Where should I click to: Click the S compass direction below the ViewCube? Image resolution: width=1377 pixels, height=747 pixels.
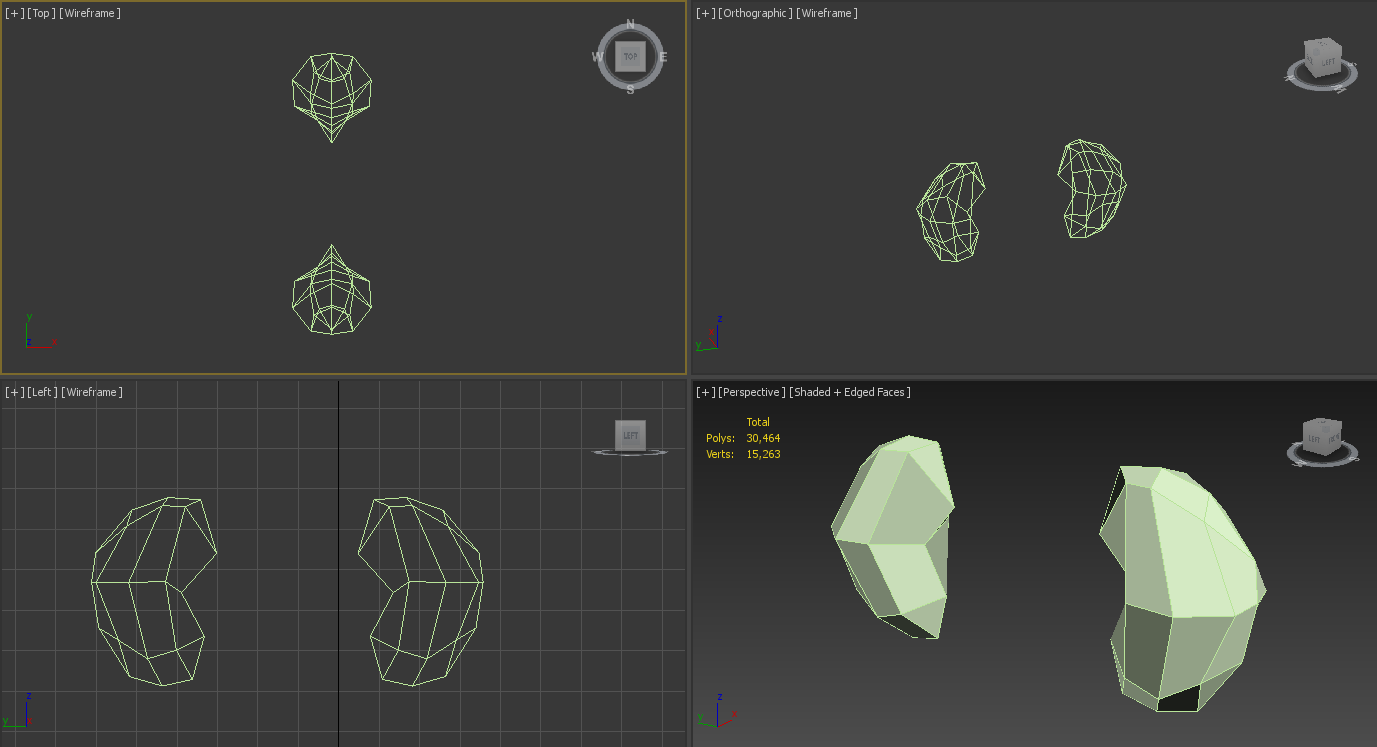pos(630,90)
